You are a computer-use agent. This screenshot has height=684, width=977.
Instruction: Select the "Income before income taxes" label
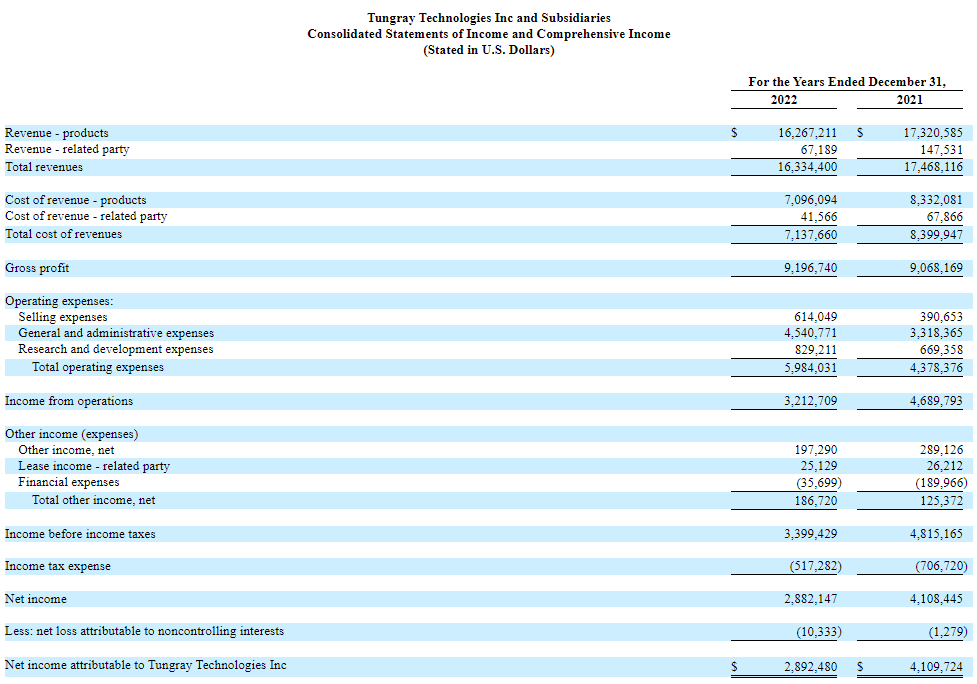point(80,534)
